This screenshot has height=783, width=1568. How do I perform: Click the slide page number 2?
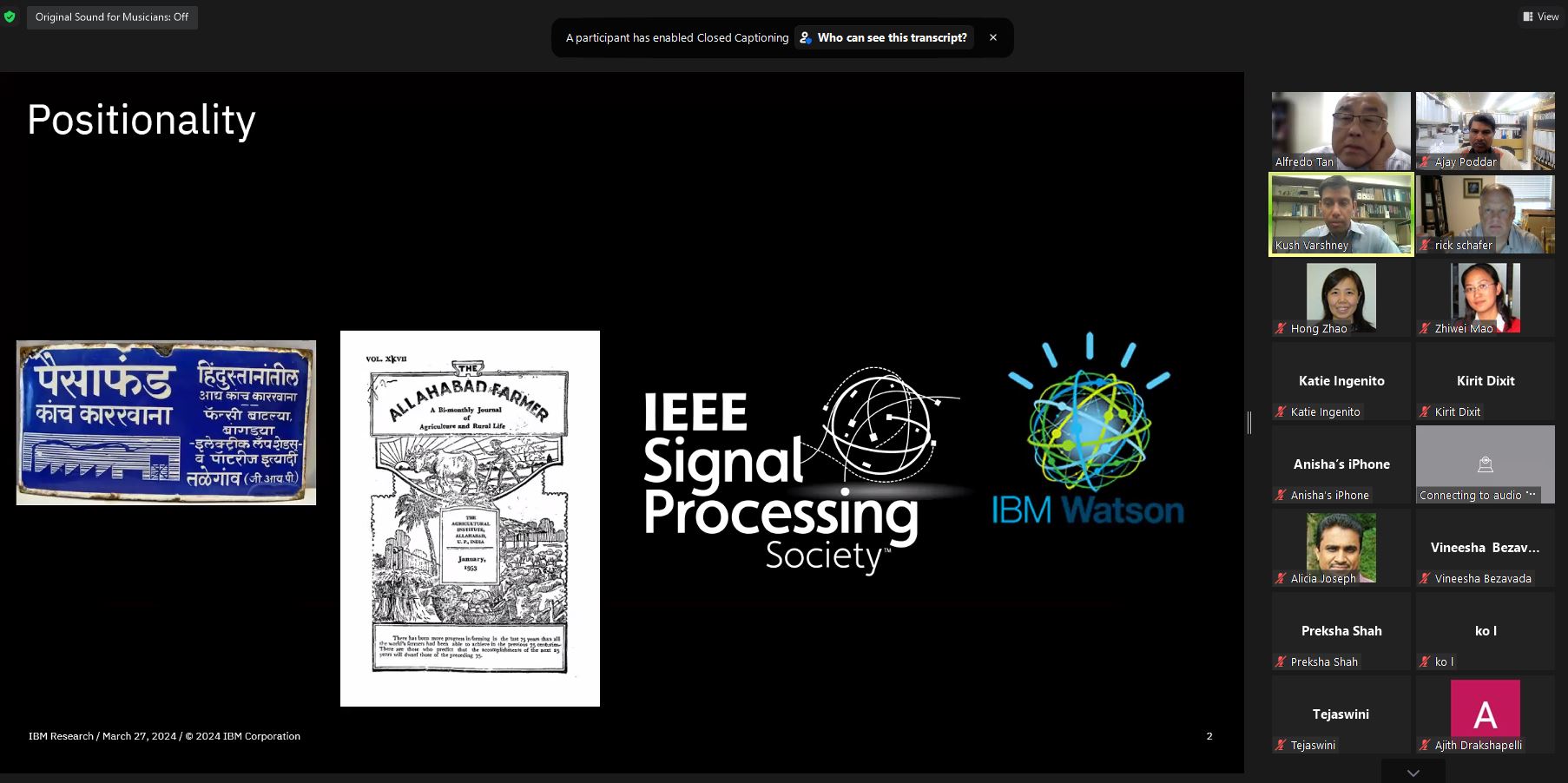pos(1209,736)
